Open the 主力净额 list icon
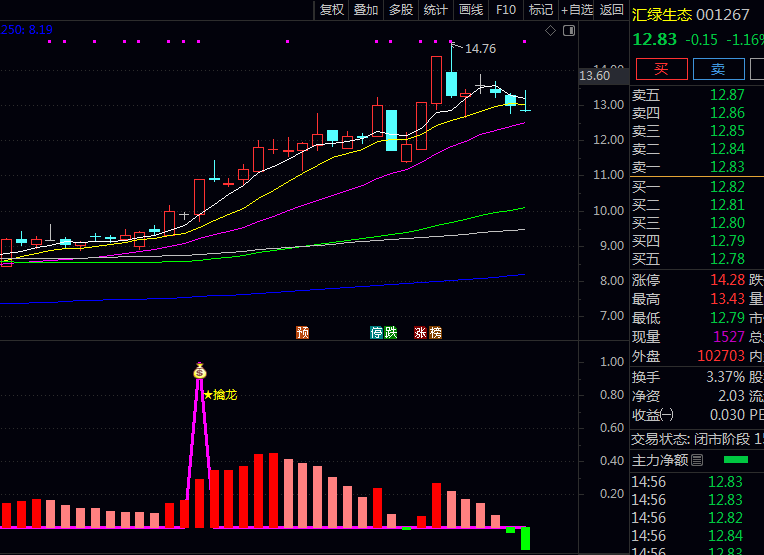Viewport: 764px width, 555px height. (x=697, y=460)
